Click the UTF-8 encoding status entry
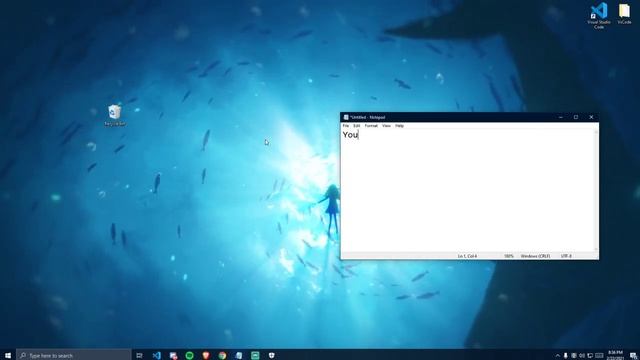 [566, 256]
